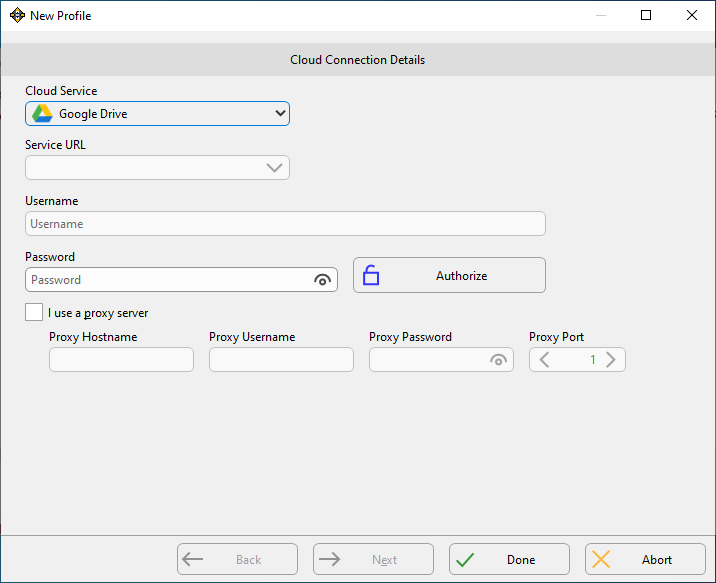Click the Google Drive logo icon
This screenshot has width=716, height=583.
pos(42,114)
